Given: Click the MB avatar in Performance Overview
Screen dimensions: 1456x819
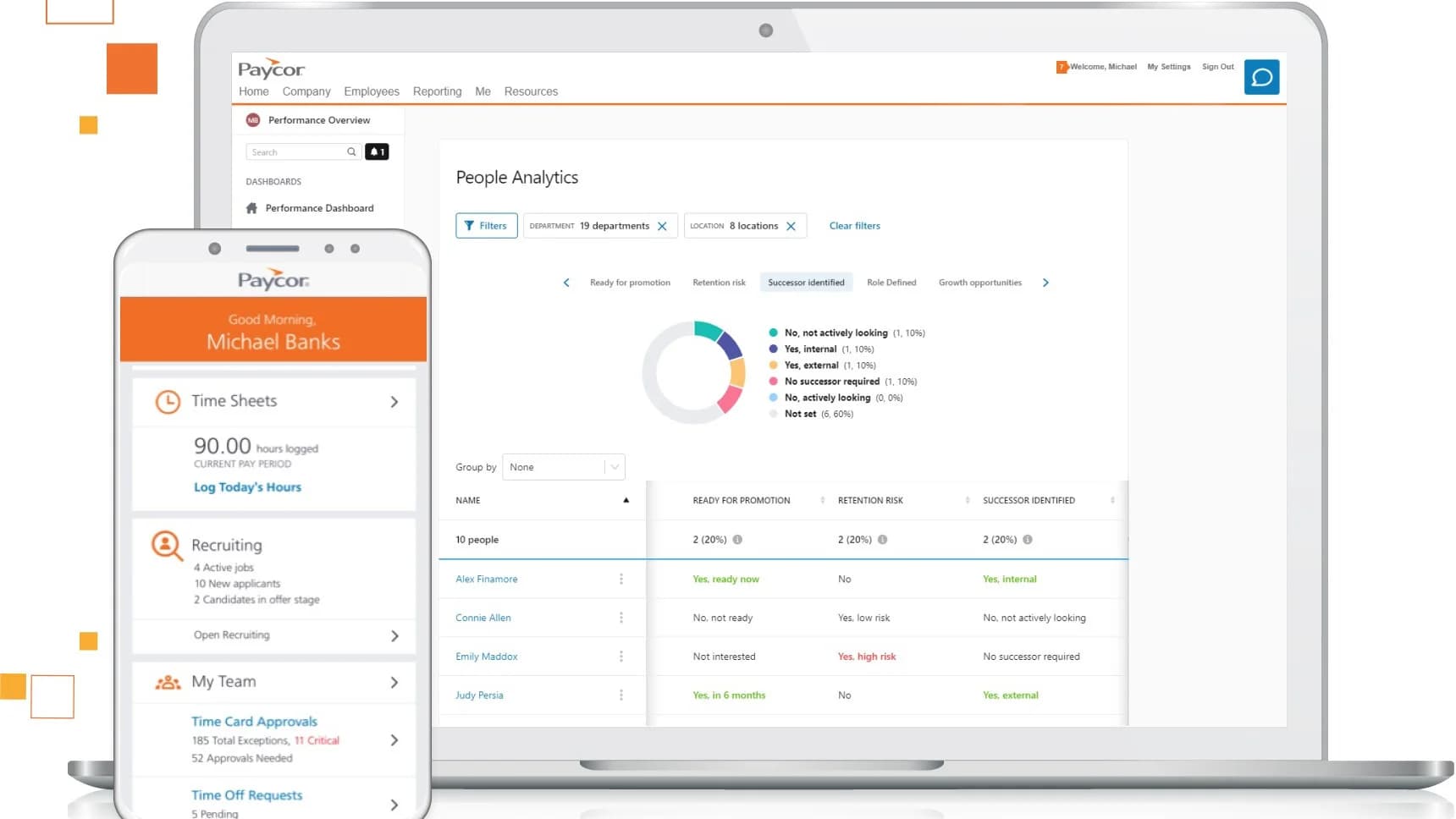Looking at the screenshot, I should pos(252,120).
